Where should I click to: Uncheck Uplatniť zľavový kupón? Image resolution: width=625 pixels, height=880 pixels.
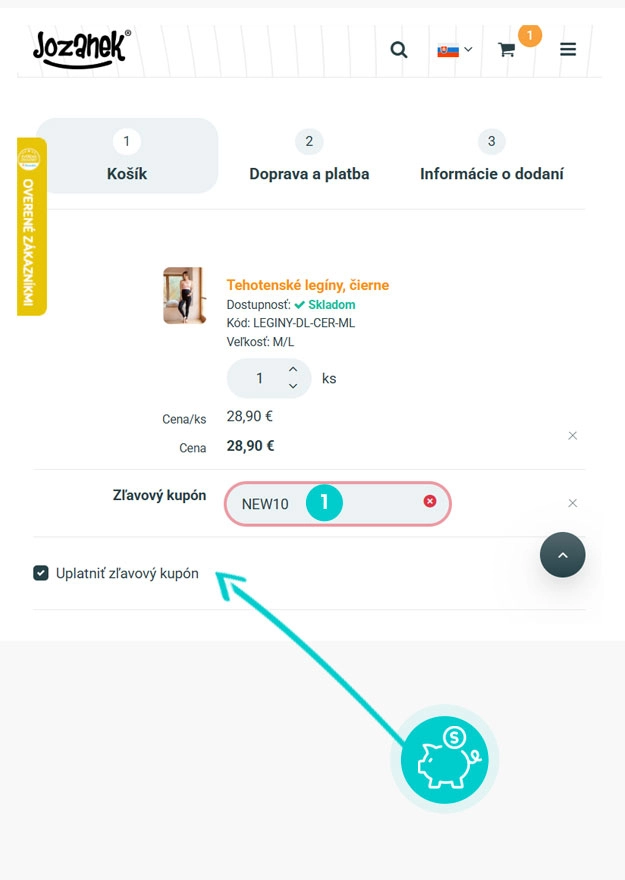41,574
